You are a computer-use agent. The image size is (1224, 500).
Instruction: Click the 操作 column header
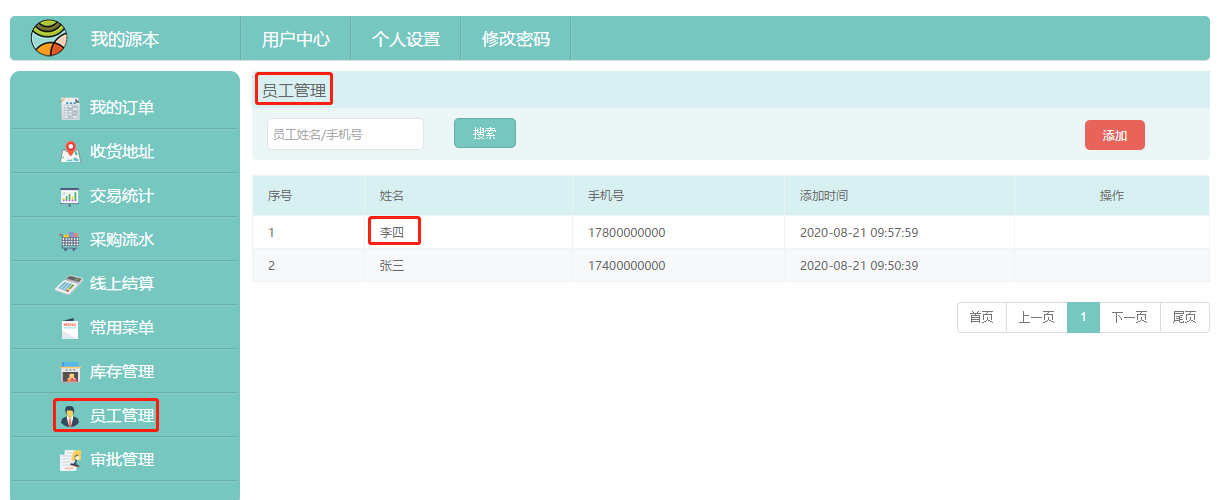[x=1112, y=196]
